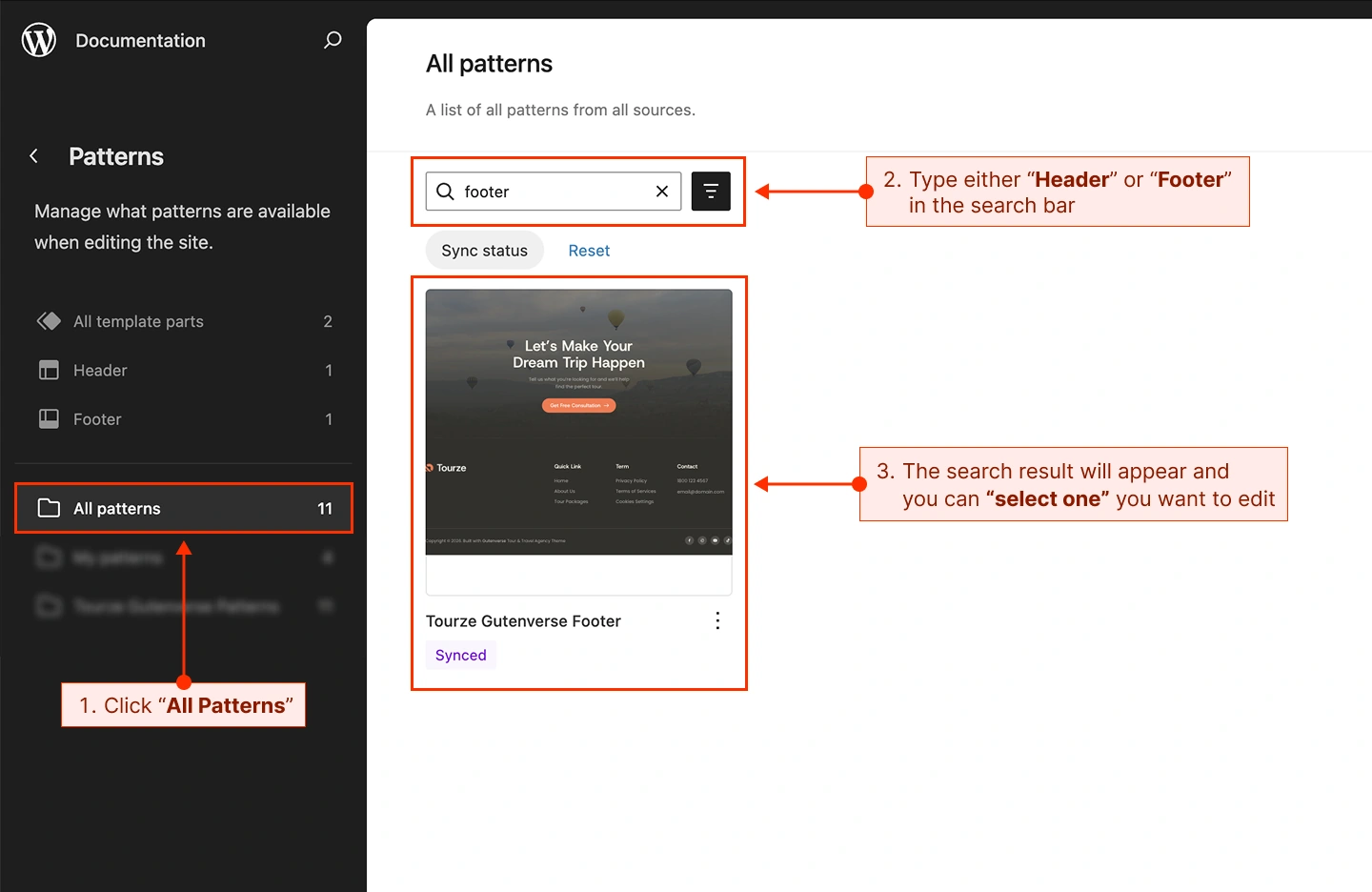
Task: Click the Header template part icon
Action: [49, 370]
